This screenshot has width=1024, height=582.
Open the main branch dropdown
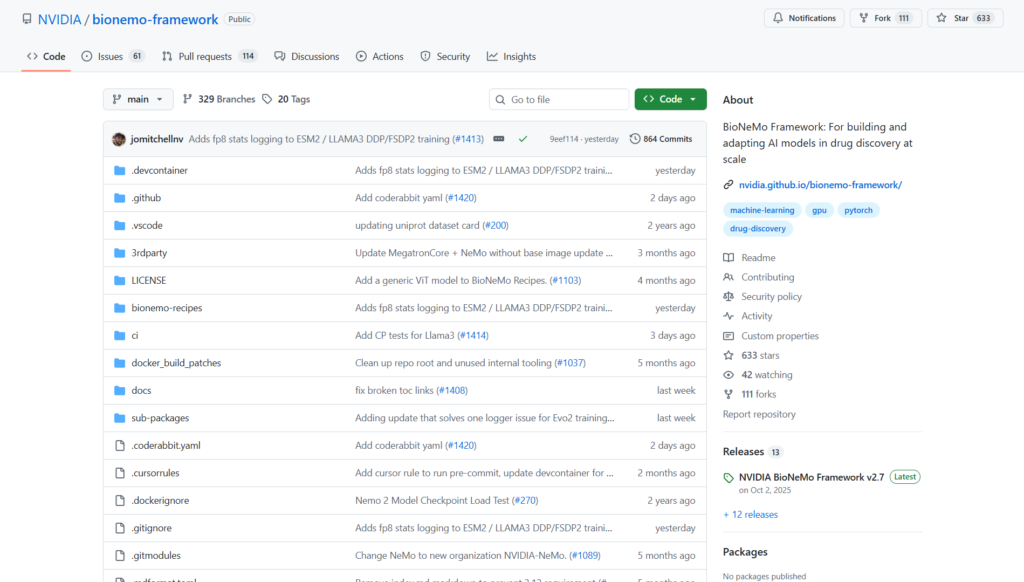(x=138, y=99)
